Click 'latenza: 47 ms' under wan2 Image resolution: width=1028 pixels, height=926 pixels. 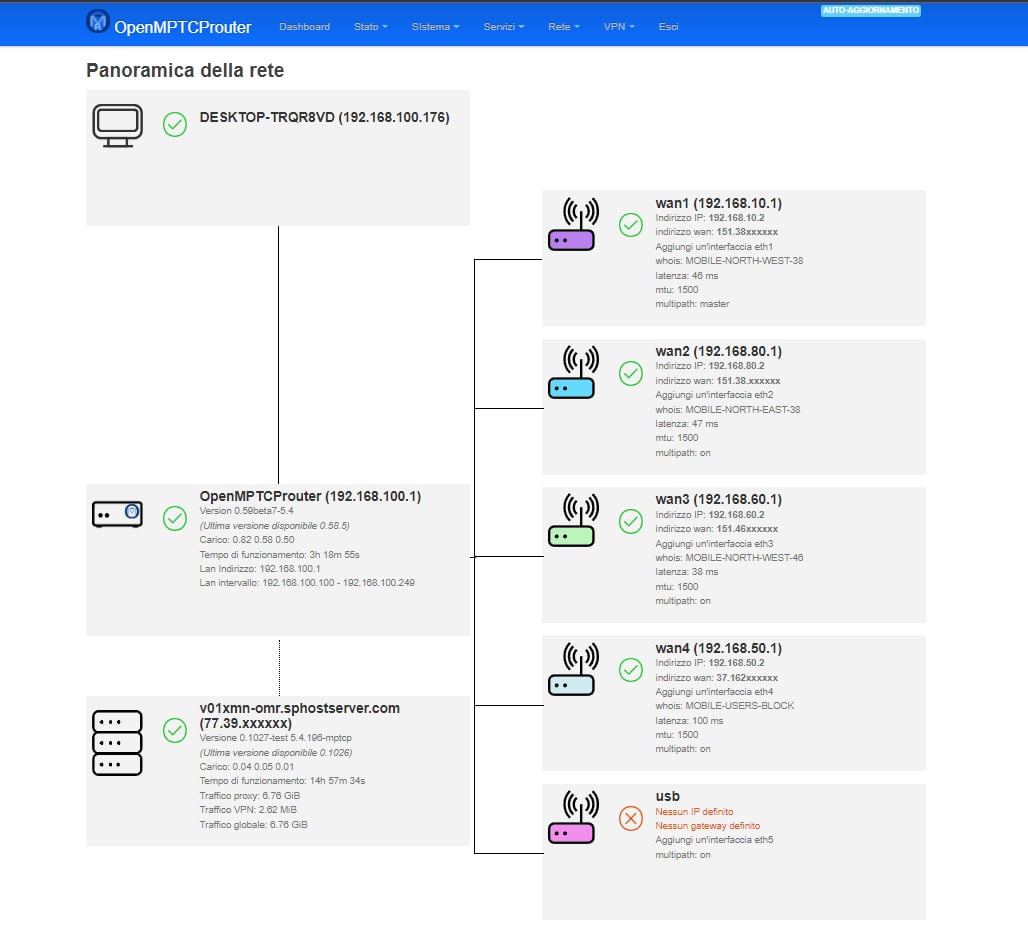(x=686, y=424)
